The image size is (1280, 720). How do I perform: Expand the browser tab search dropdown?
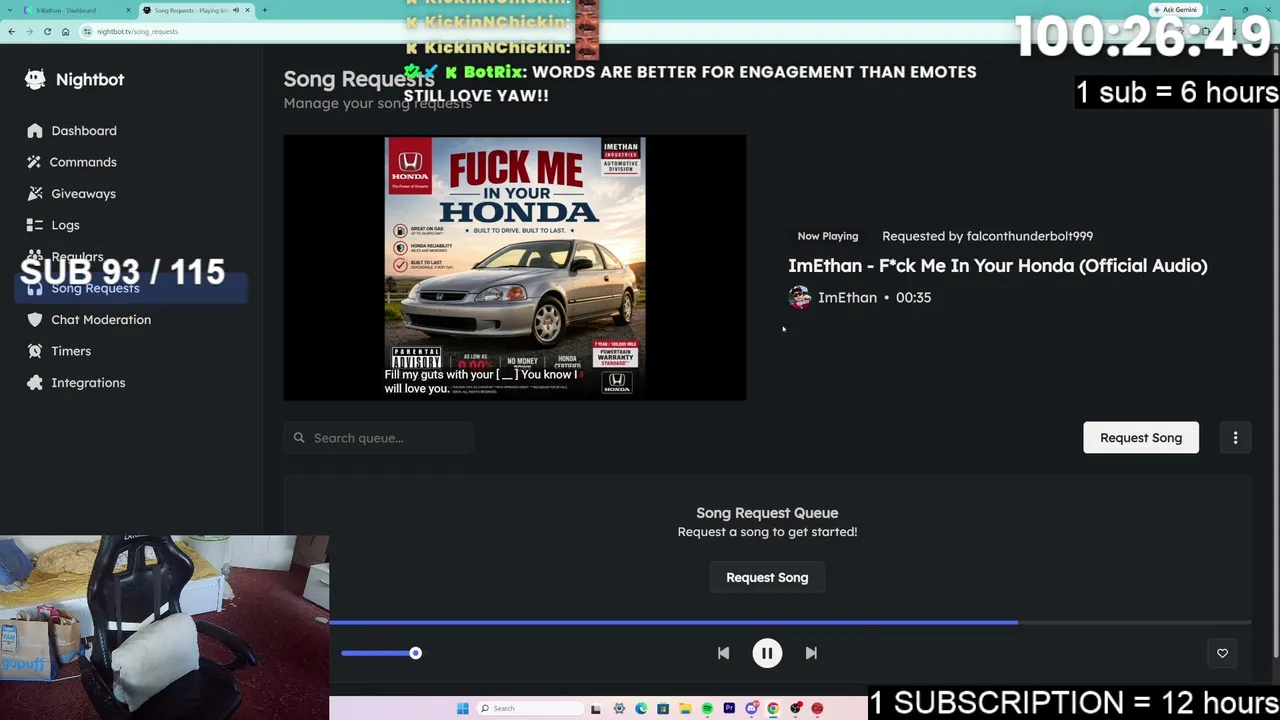pos(11,10)
